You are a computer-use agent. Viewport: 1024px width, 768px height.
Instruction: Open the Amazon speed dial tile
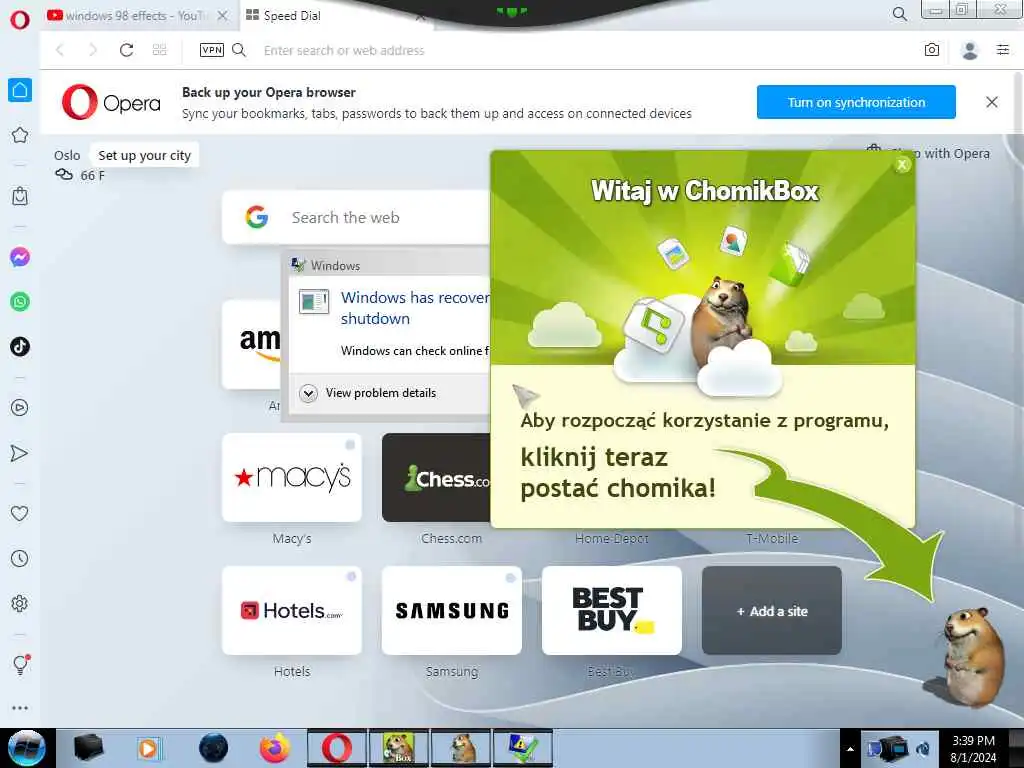251,345
